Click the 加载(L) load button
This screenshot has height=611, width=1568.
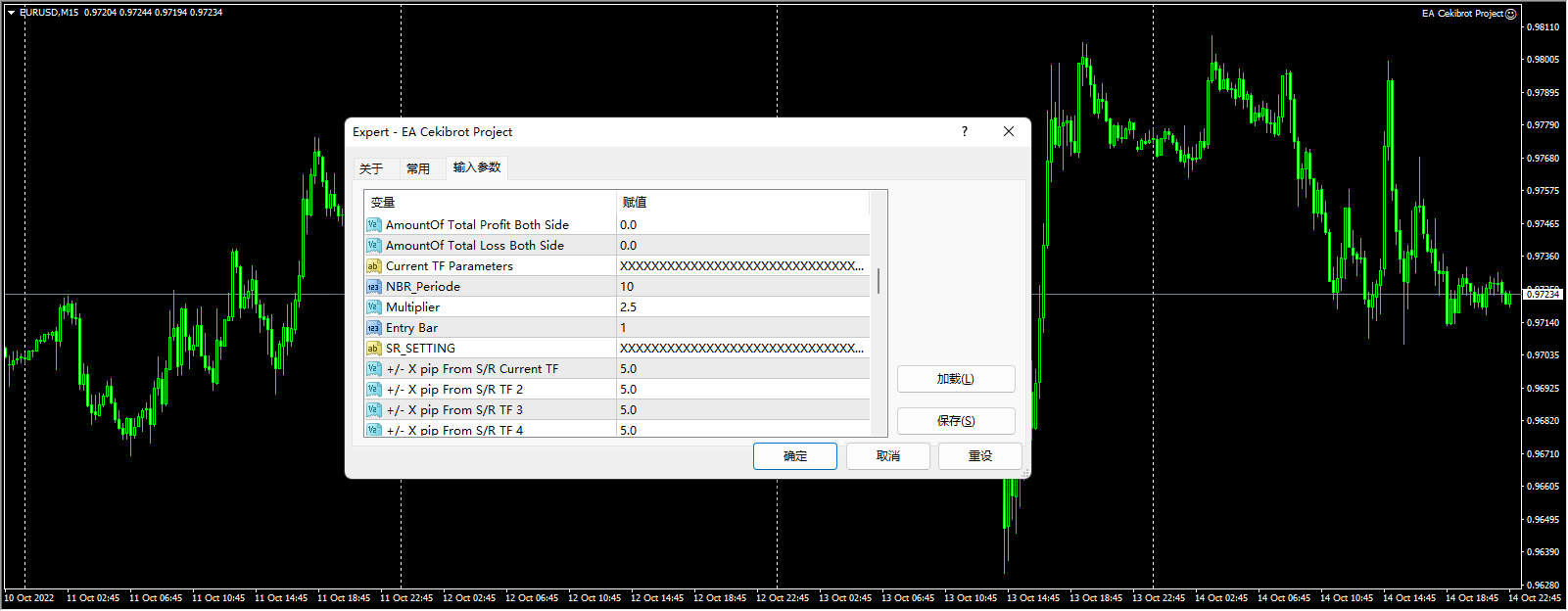click(955, 379)
